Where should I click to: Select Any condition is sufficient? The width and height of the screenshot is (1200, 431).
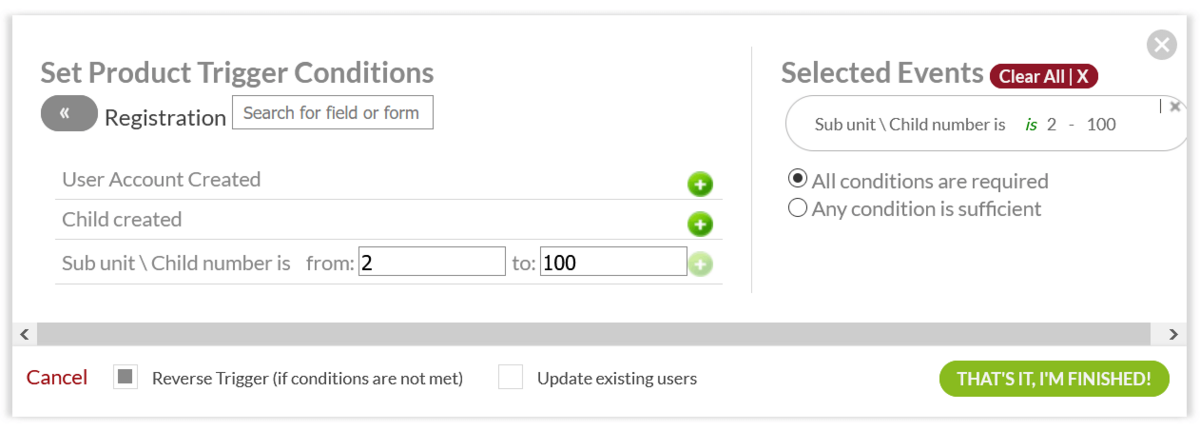click(x=798, y=208)
